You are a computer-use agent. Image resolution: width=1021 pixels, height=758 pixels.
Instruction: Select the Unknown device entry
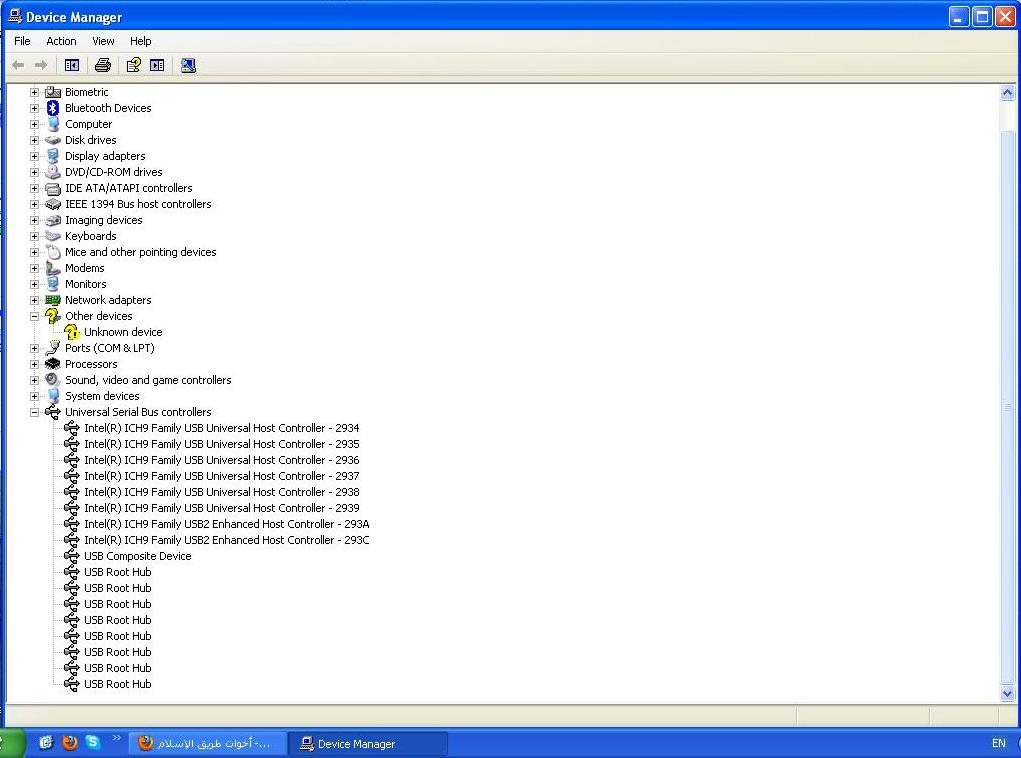[x=123, y=332]
